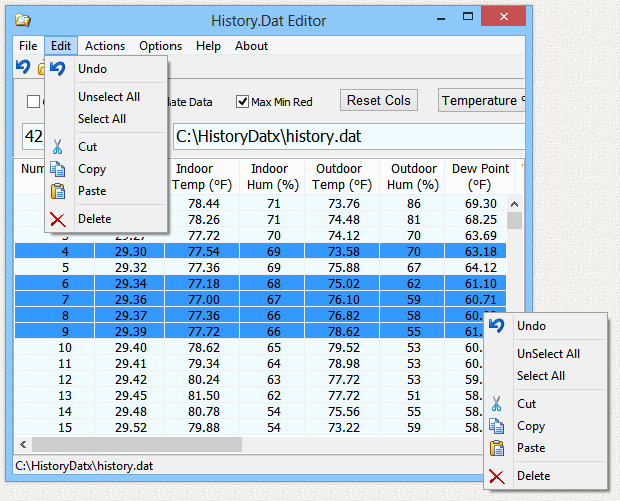Image resolution: width=620 pixels, height=501 pixels.
Task: Click the Copy icon in the context menu
Action: tap(497, 426)
